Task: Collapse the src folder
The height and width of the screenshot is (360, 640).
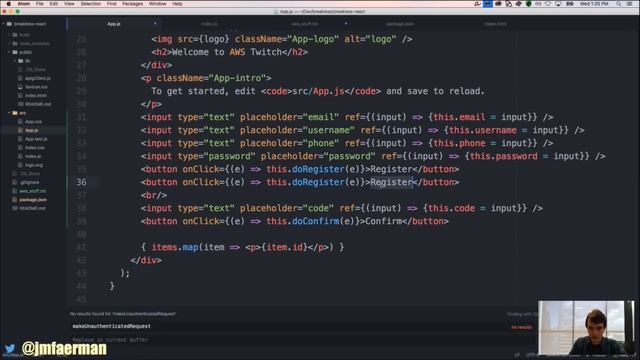Action: pos(9,113)
